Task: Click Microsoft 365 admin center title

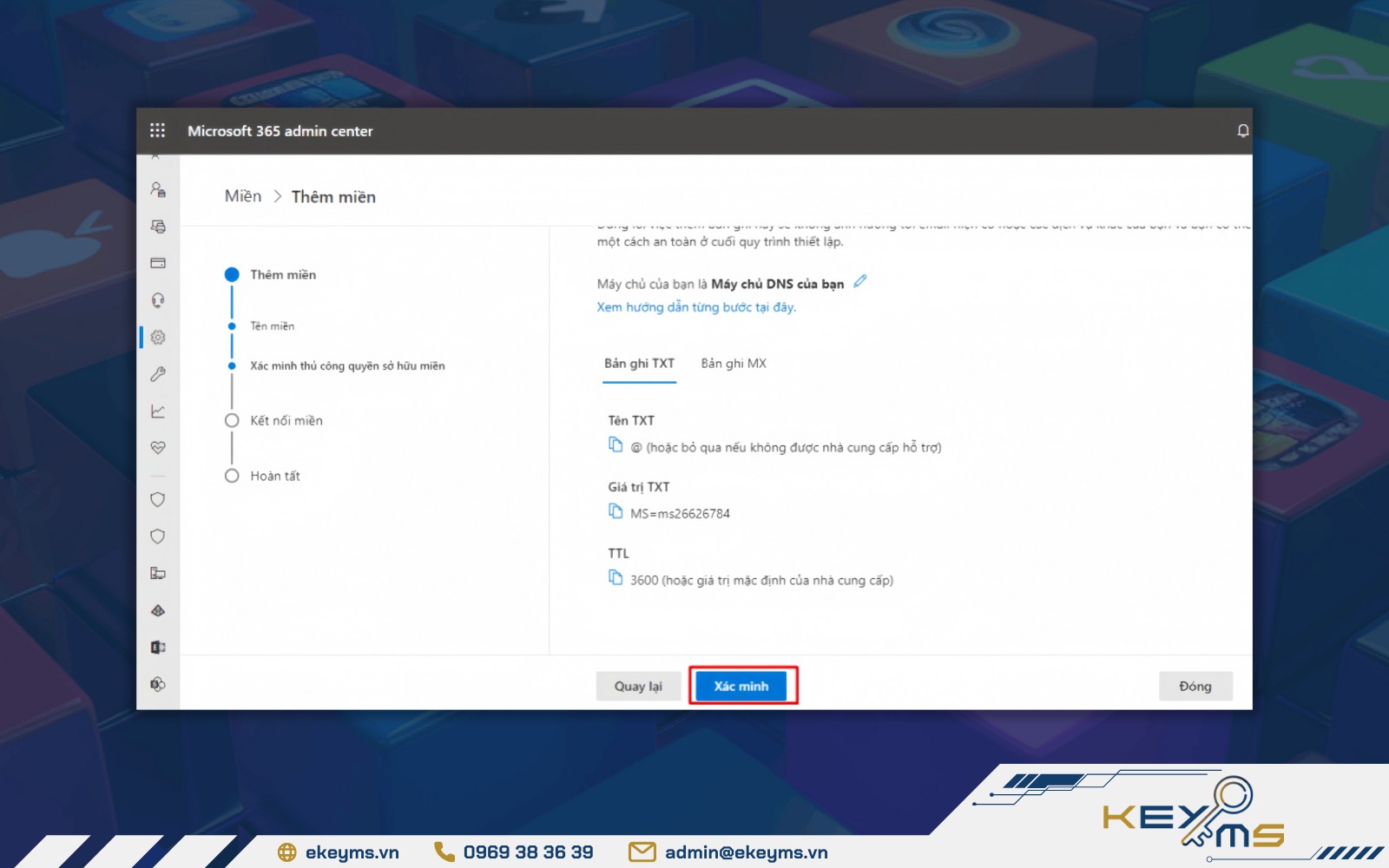Action: pos(280,131)
